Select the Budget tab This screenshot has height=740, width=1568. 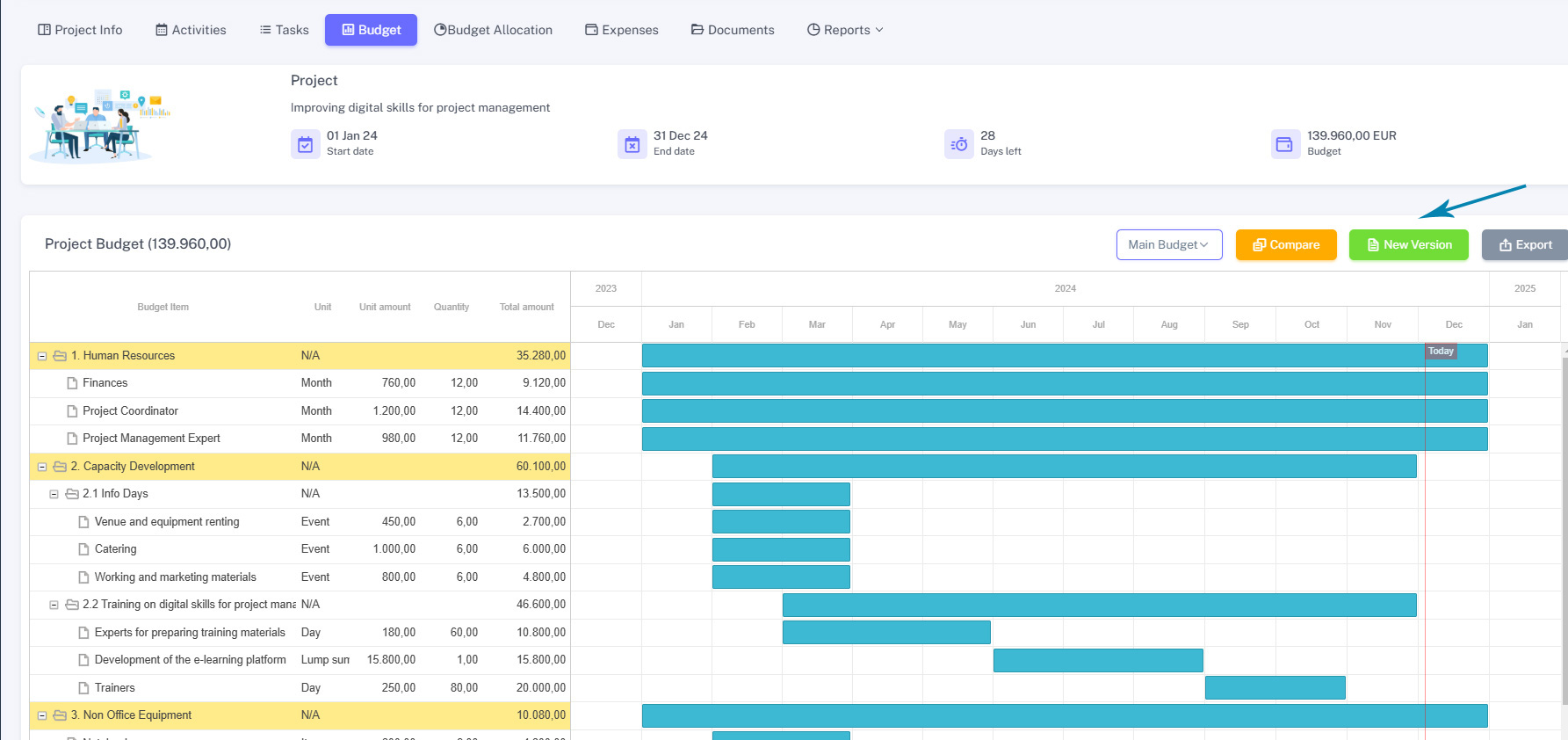click(x=371, y=30)
